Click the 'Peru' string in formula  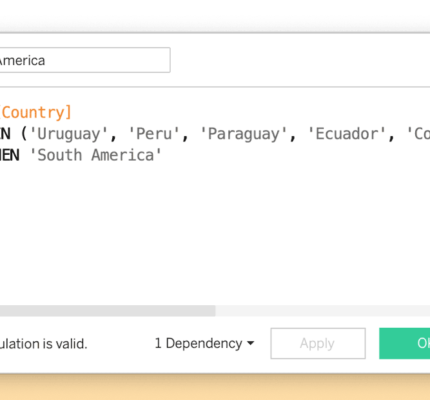154,134
